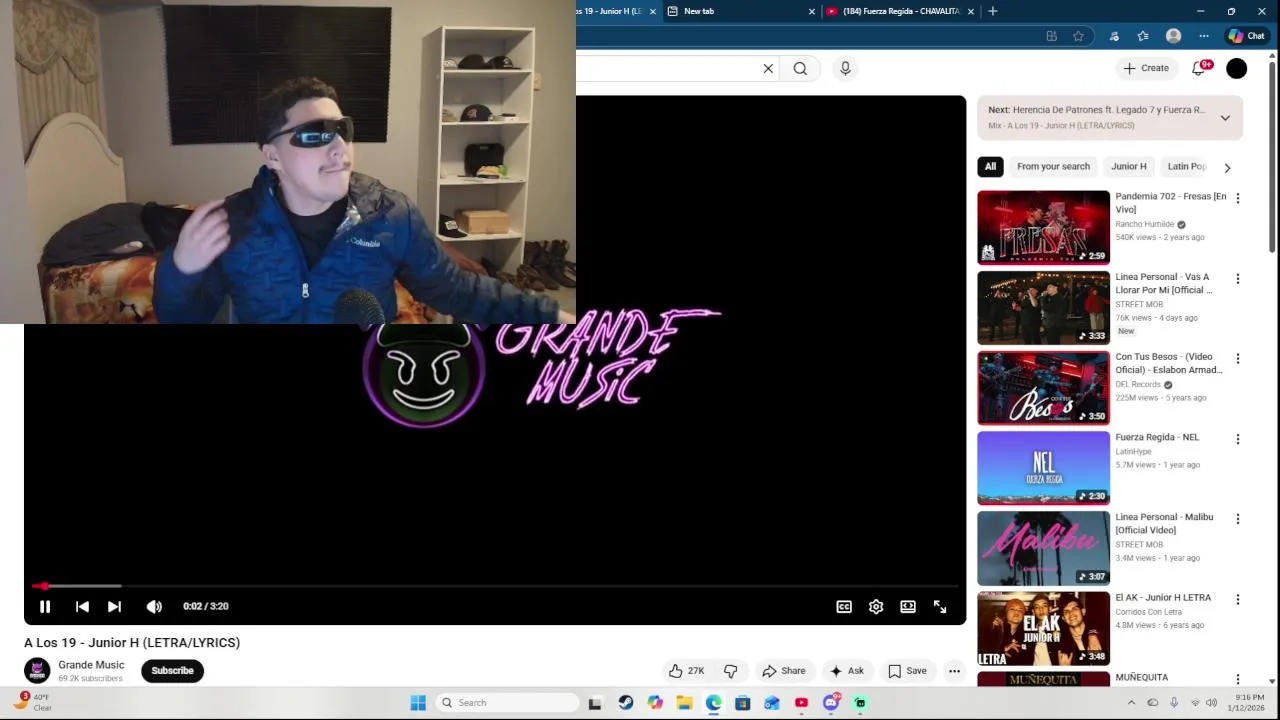Open Edge browser profile icon
The width and height of the screenshot is (1280, 720).
(x=1174, y=36)
